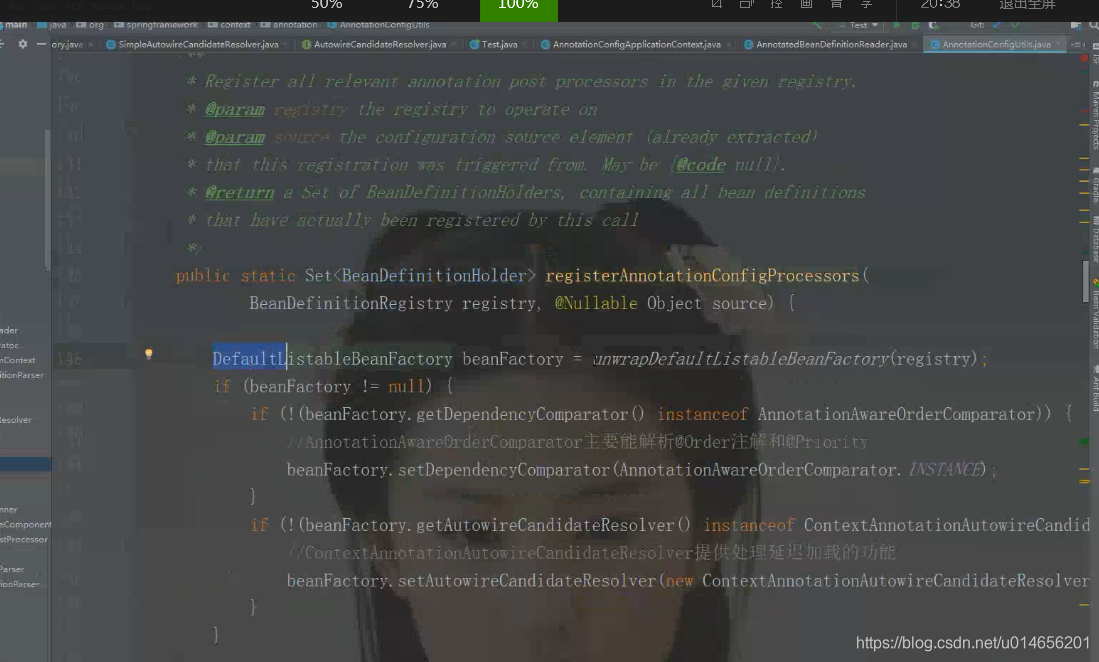1099x662 pixels.
Task: Click unwrapDefaultListableBeanFactory method call
Action: (x=741, y=359)
